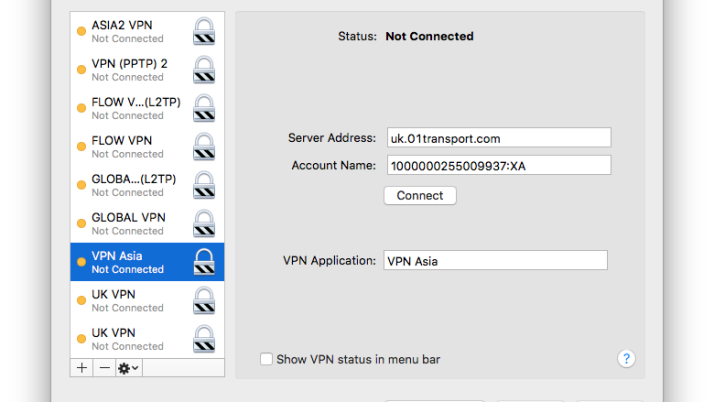Open the help question mark button

point(626,359)
